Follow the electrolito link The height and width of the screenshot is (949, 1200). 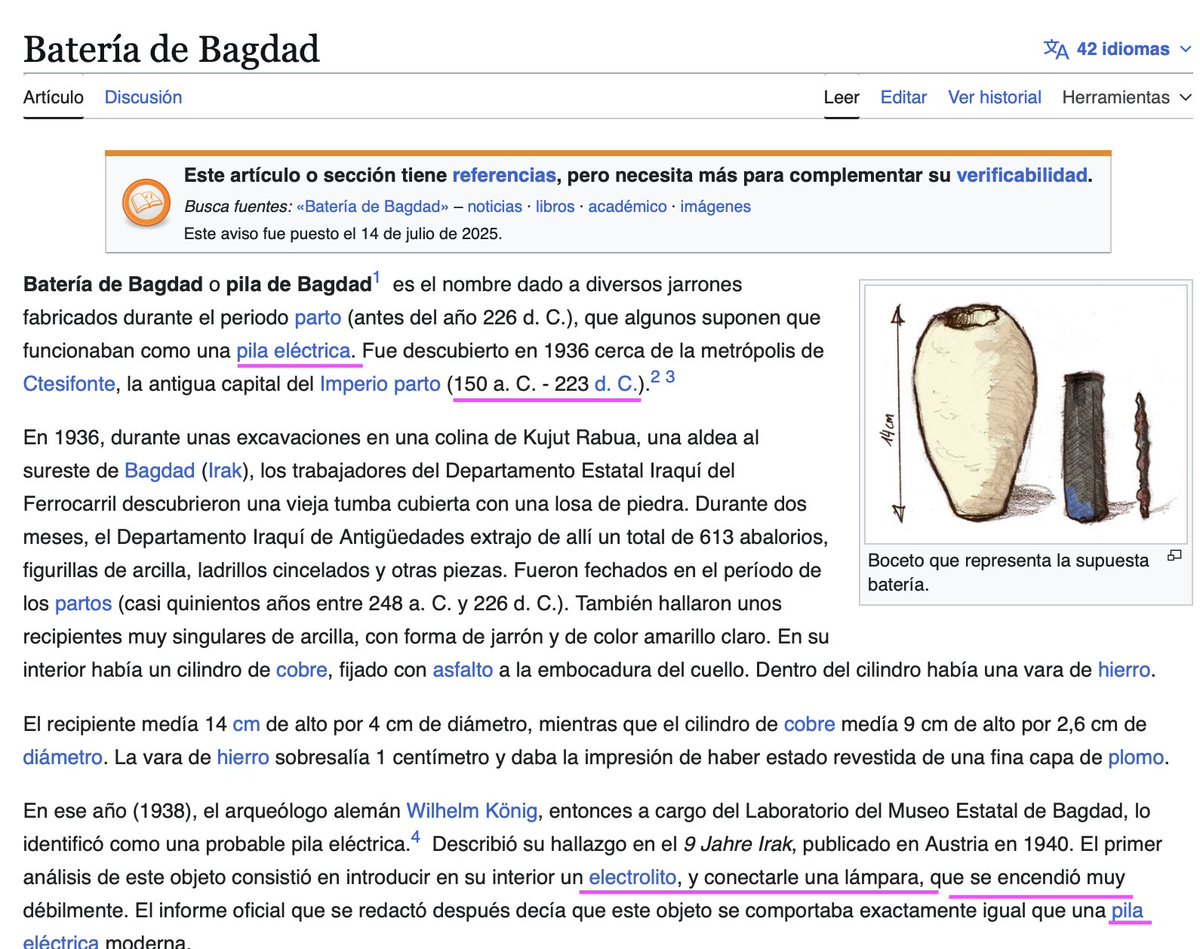tap(633, 877)
